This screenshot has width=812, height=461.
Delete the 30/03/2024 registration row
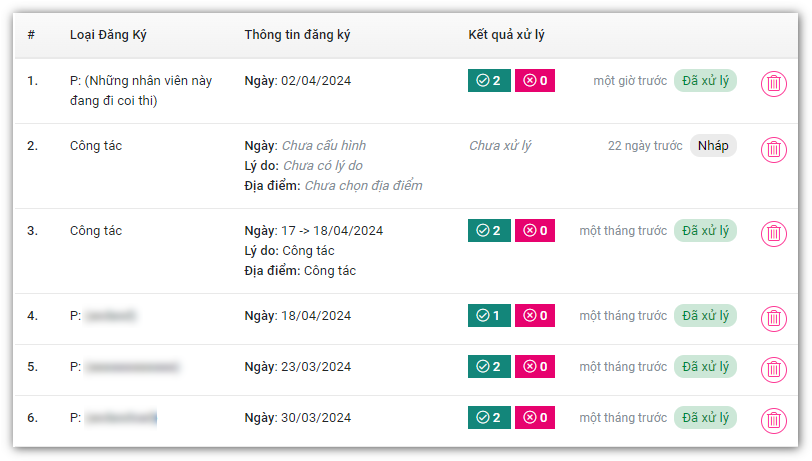coord(774,420)
